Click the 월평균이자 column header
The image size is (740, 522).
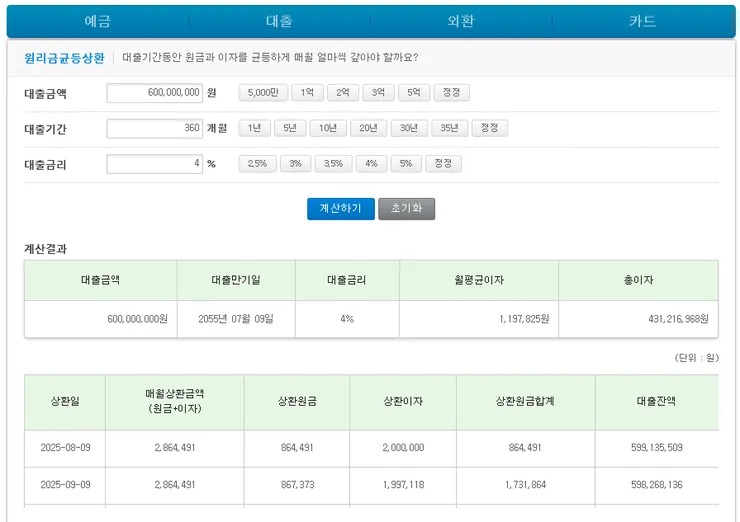(479, 280)
